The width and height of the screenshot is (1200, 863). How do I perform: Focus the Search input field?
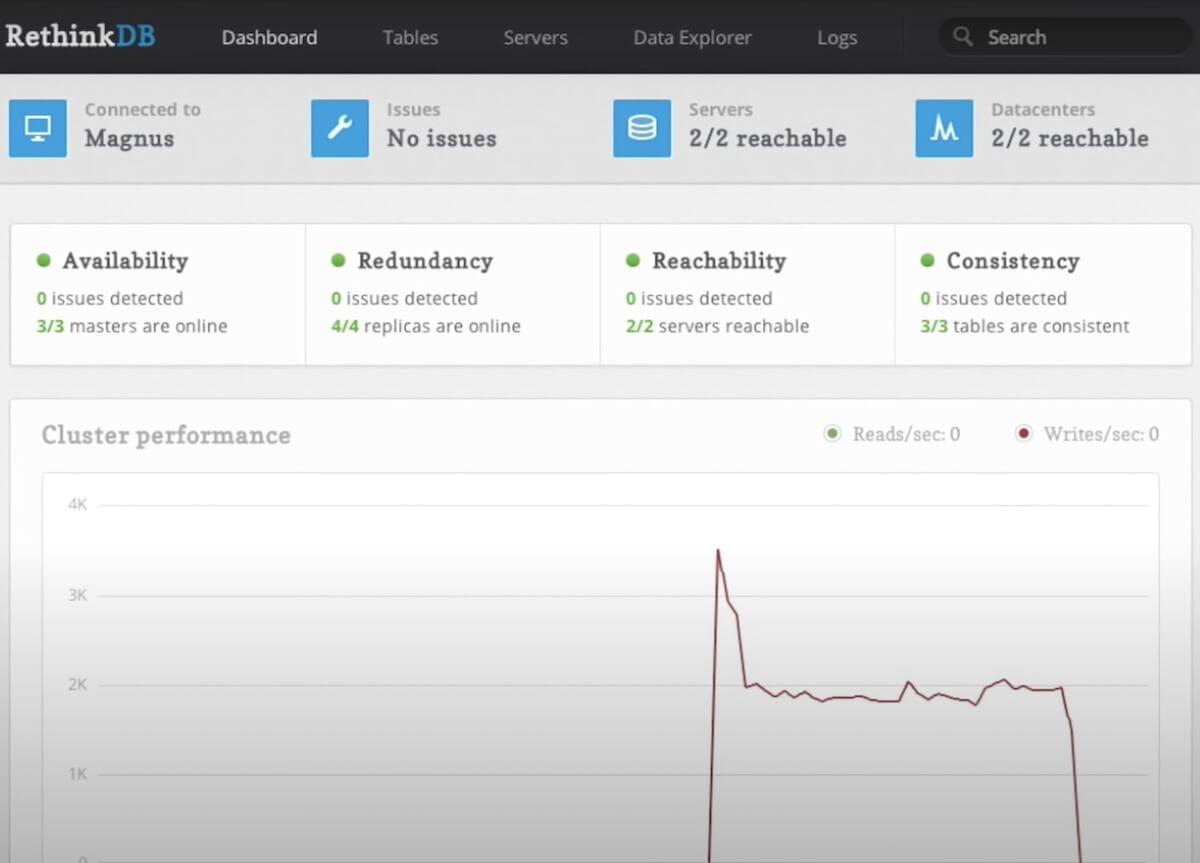(x=1080, y=37)
